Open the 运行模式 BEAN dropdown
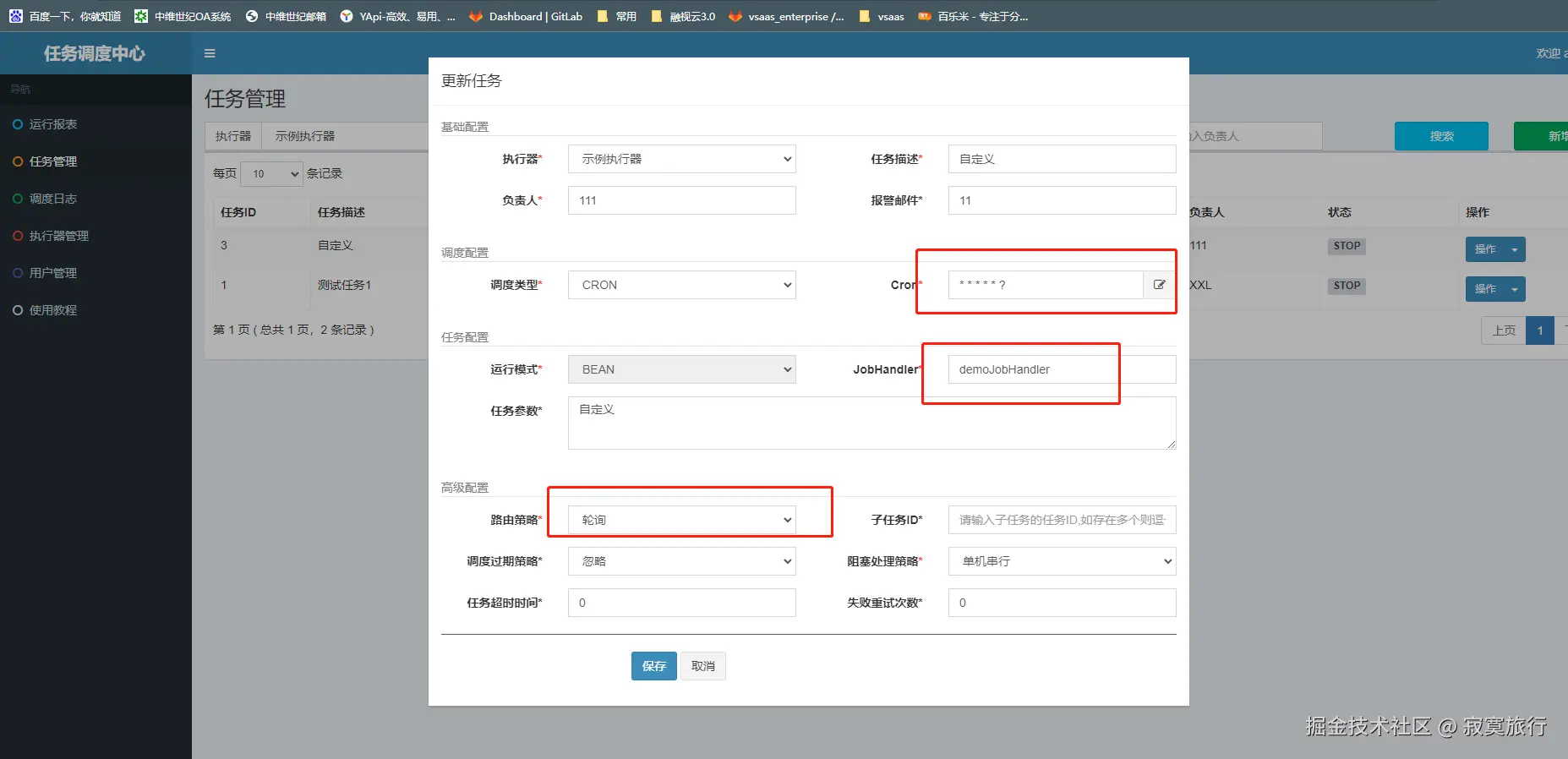The image size is (1568, 759). pos(681,369)
